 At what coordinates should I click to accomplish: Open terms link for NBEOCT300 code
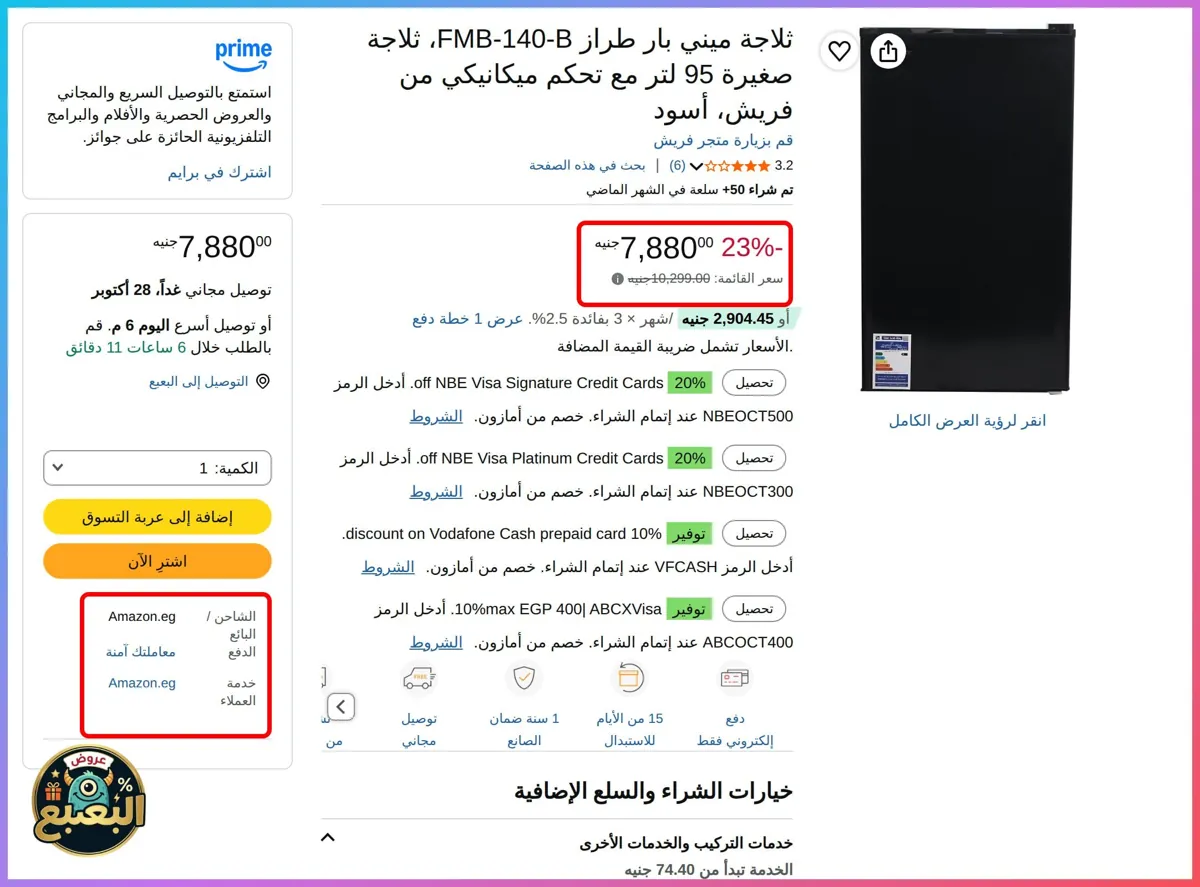pos(436,491)
